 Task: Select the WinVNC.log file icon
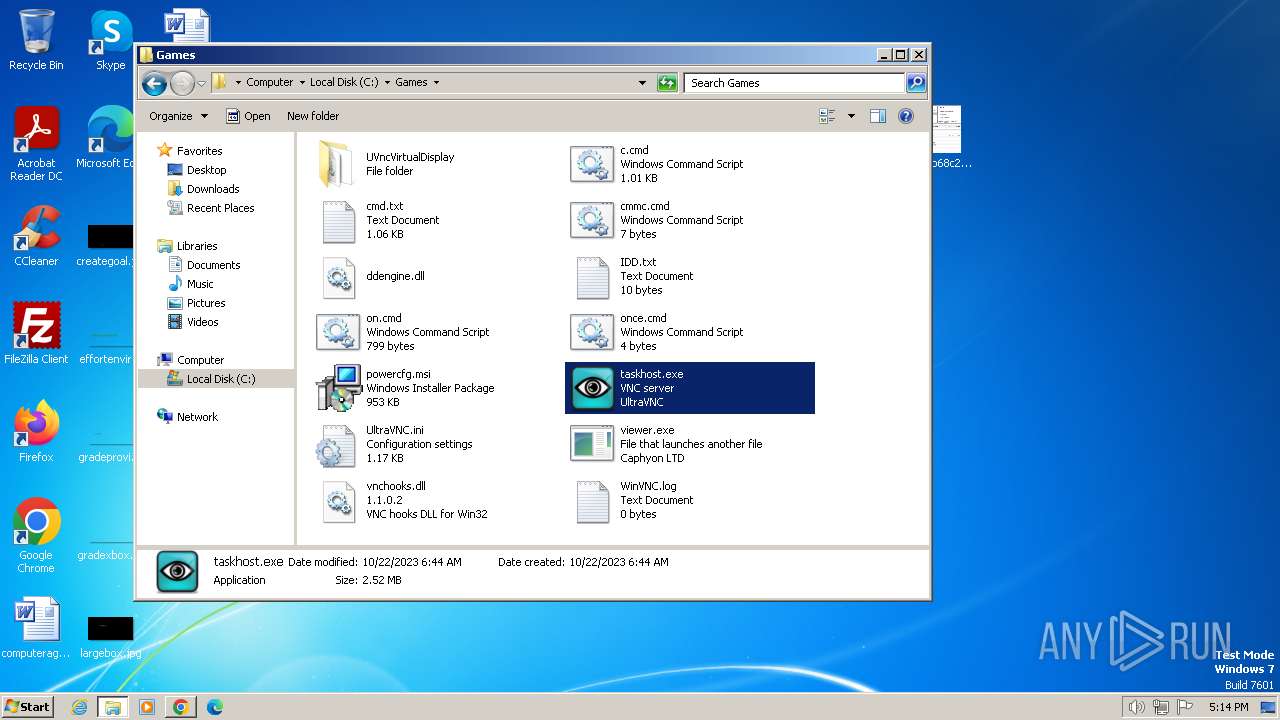tap(592, 500)
